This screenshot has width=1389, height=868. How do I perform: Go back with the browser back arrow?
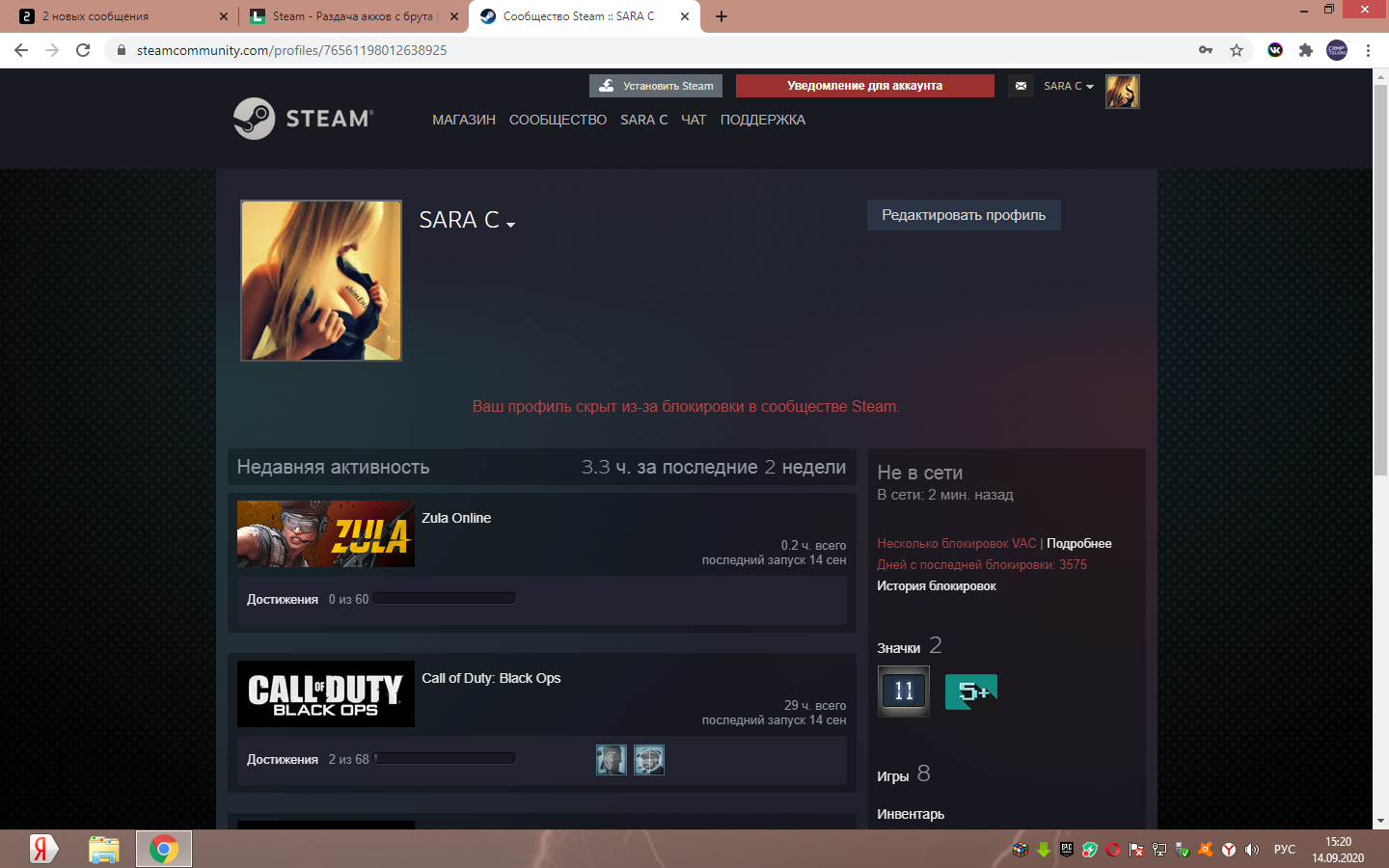pos(21,50)
